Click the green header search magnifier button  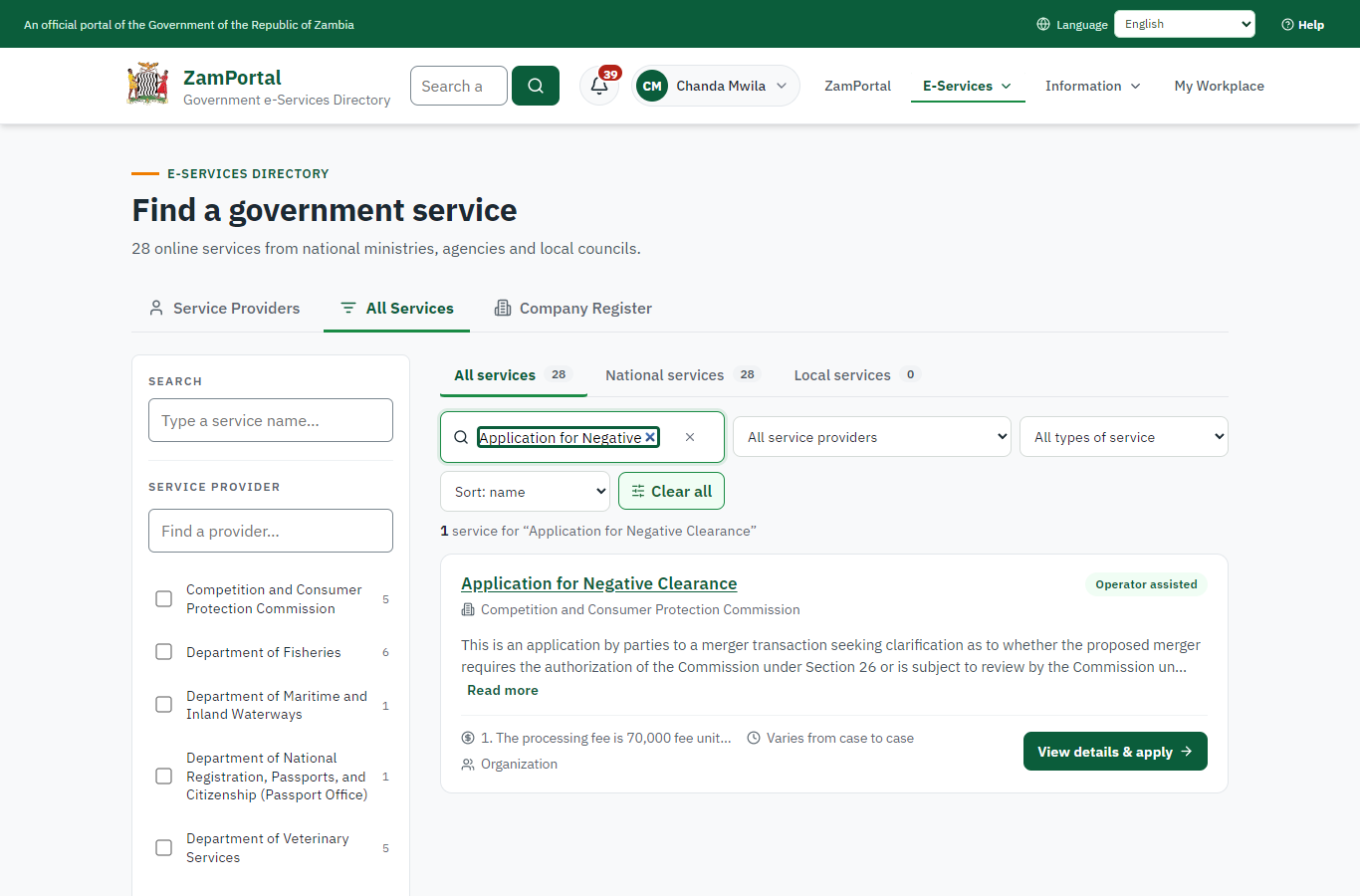point(536,86)
